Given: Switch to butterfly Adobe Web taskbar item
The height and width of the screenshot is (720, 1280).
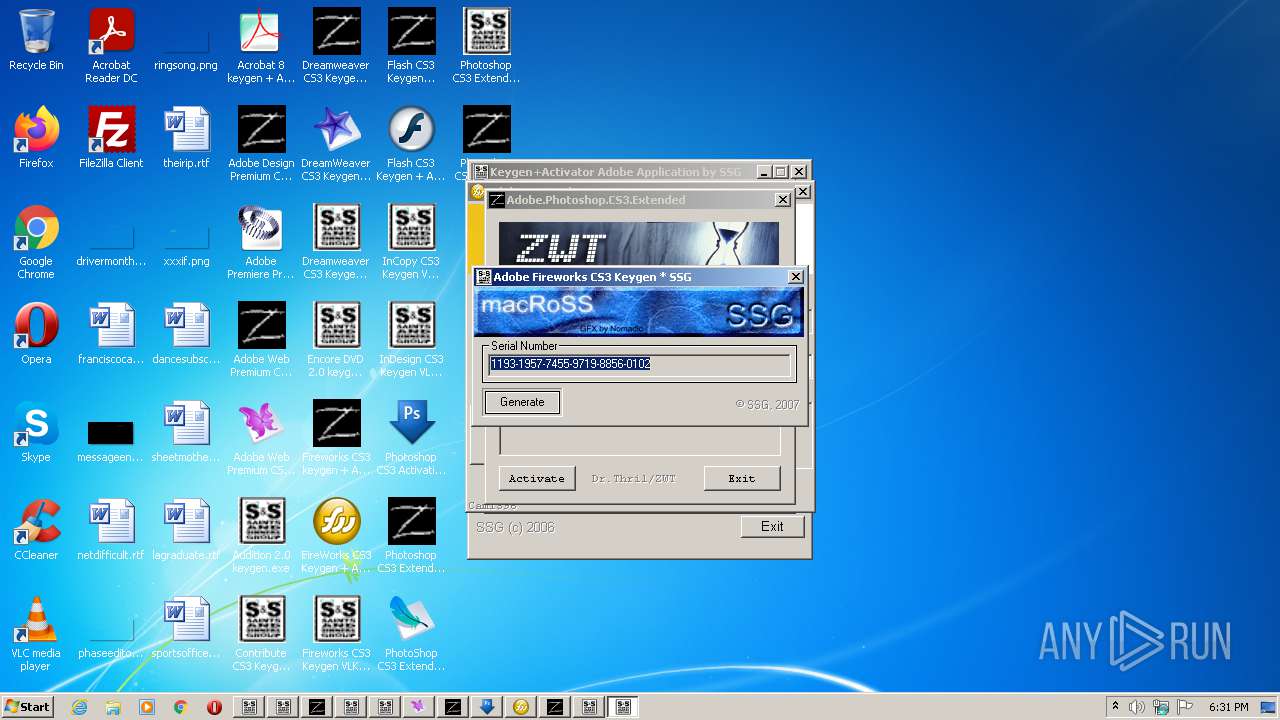Looking at the screenshot, I should click(419, 707).
